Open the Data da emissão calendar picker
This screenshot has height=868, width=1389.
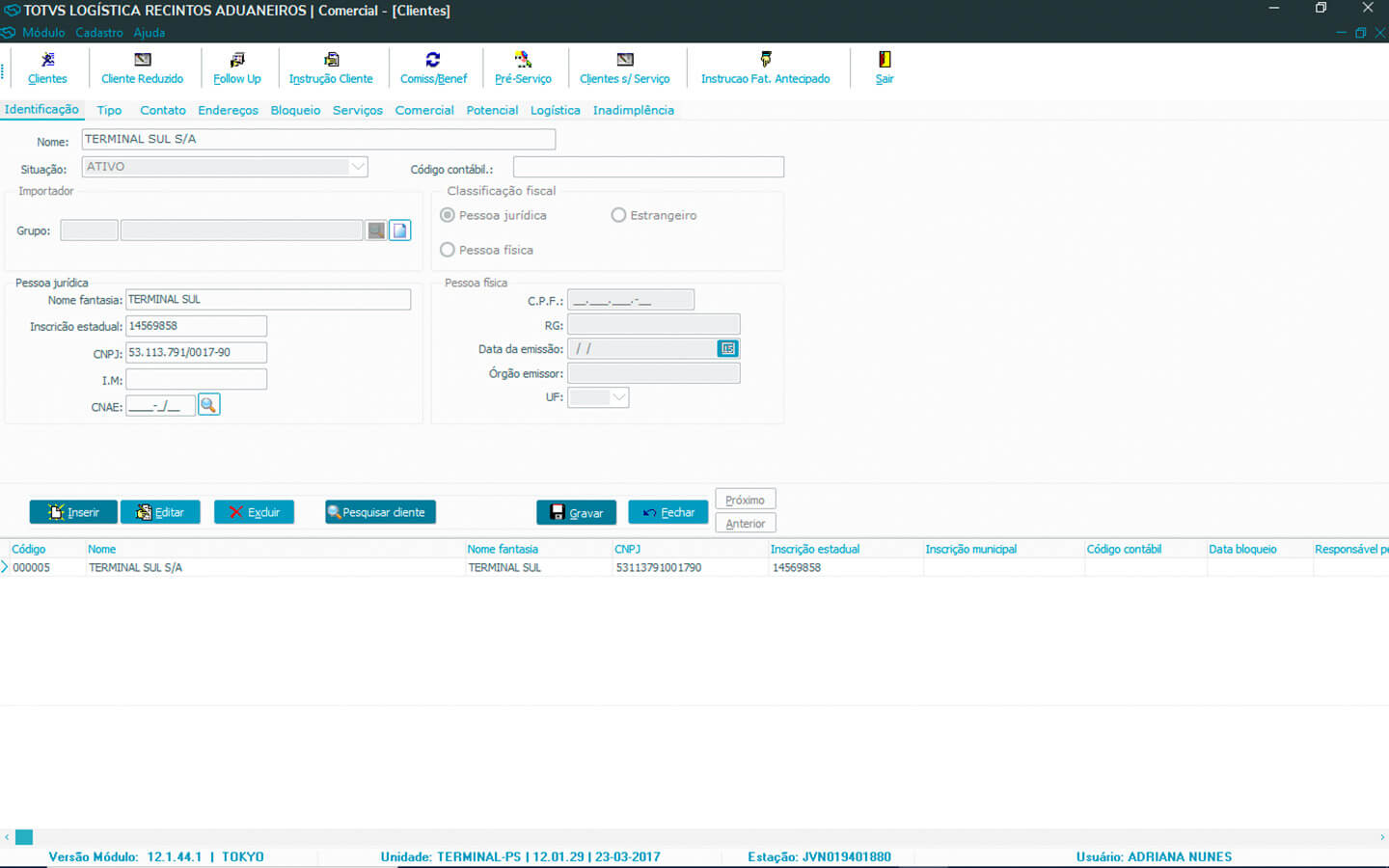click(x=728, y=348)
